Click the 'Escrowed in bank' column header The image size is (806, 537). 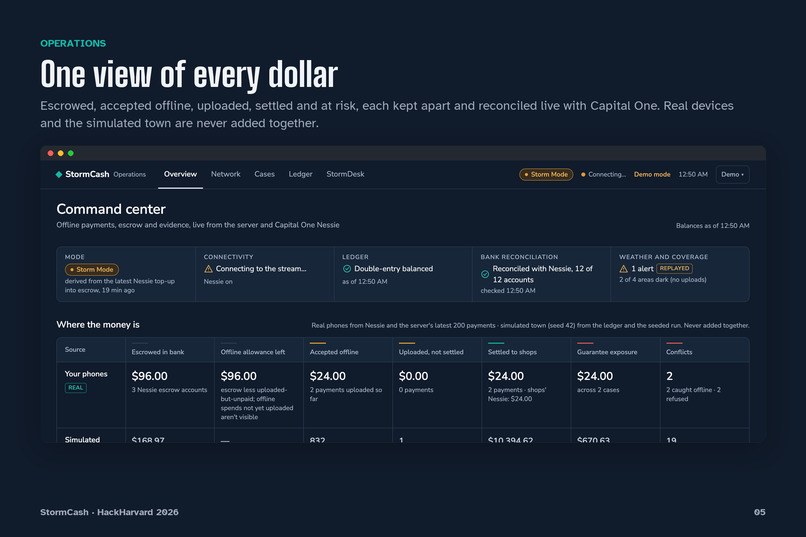pos(158,352)
